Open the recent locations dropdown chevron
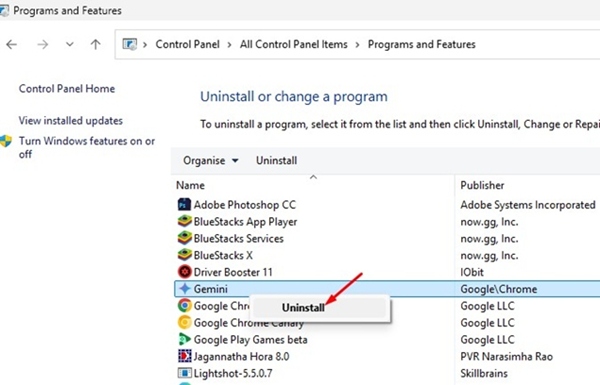The image size is (600, 385). (70, 44)
